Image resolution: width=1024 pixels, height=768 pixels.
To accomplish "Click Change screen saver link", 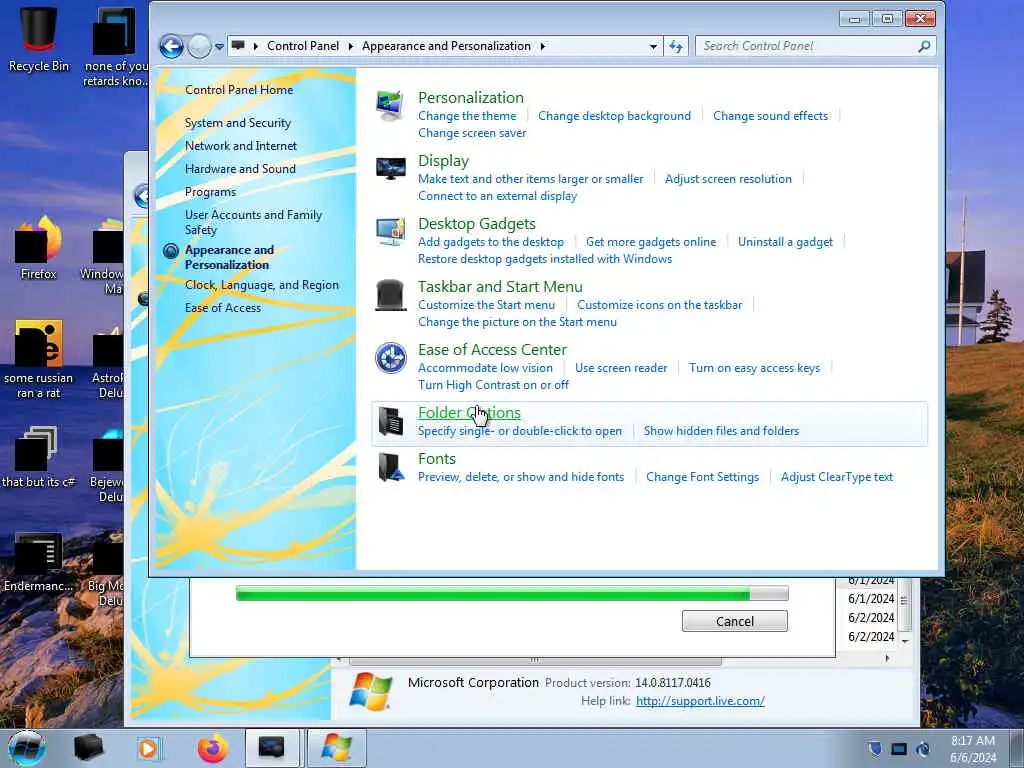I will (472, 133).
